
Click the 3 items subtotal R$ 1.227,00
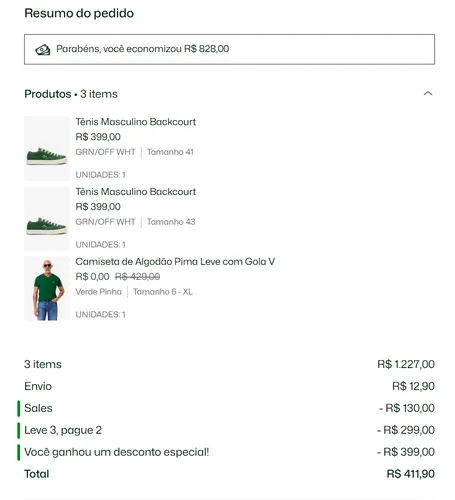(406, 364)
